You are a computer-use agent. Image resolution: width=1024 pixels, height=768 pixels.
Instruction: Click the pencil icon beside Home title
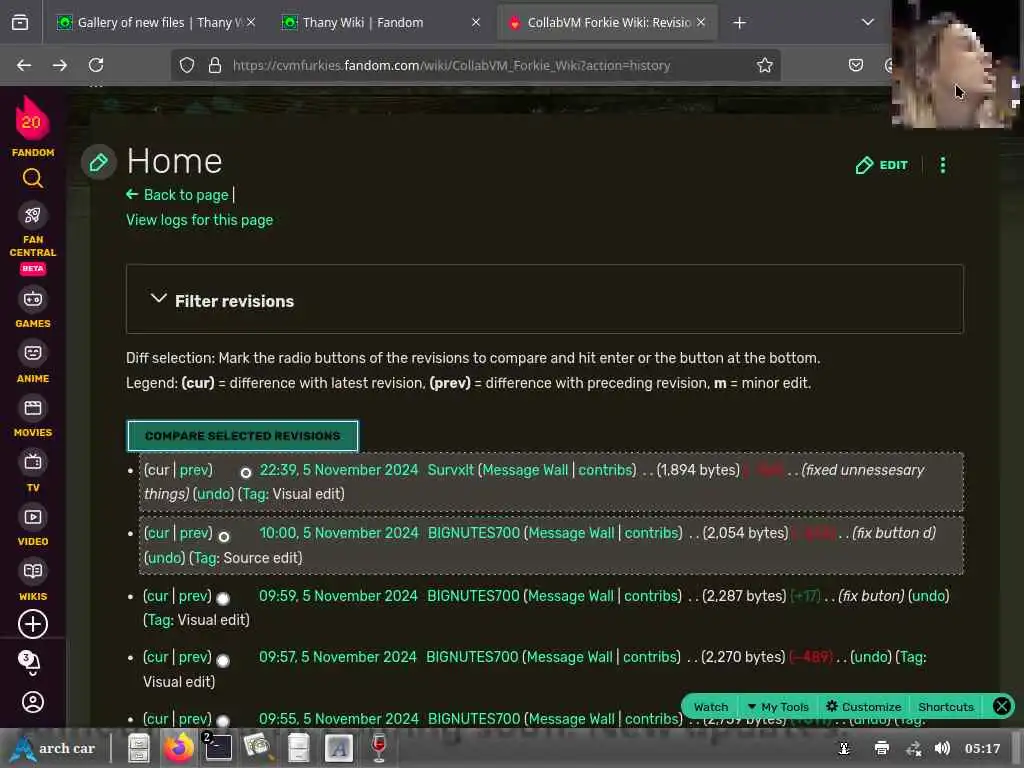click(99, 162)
